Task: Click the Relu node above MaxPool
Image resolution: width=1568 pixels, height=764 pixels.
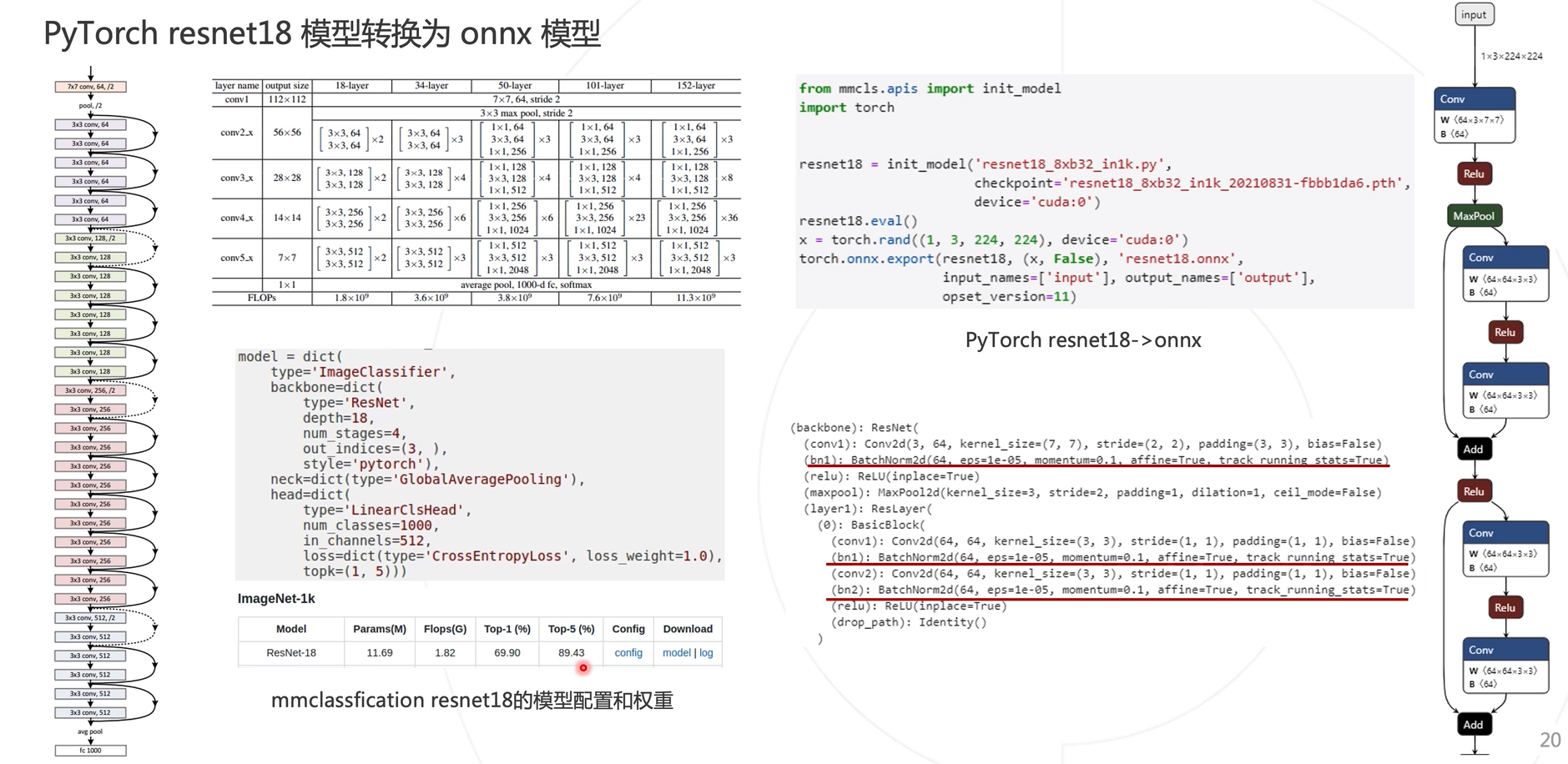Action: 1474,173
